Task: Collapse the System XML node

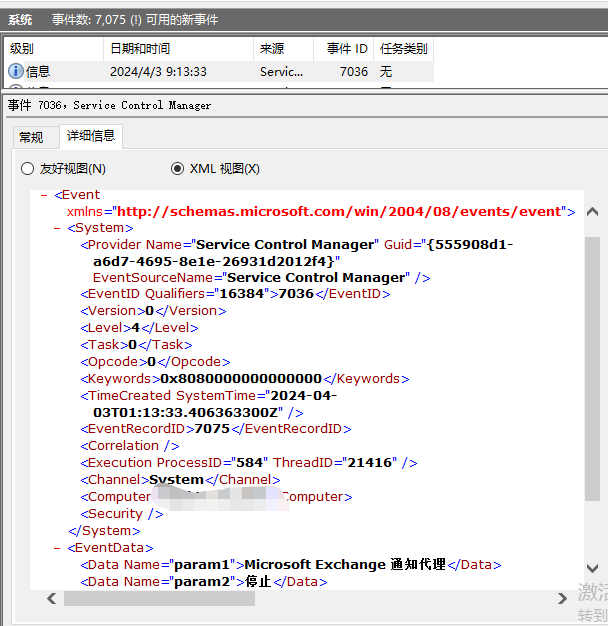Action: coord(57,228)
